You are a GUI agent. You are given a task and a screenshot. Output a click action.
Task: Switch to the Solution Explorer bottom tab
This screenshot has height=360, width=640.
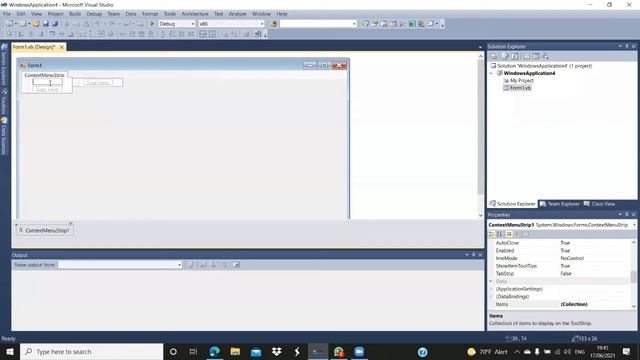[513, 204]
